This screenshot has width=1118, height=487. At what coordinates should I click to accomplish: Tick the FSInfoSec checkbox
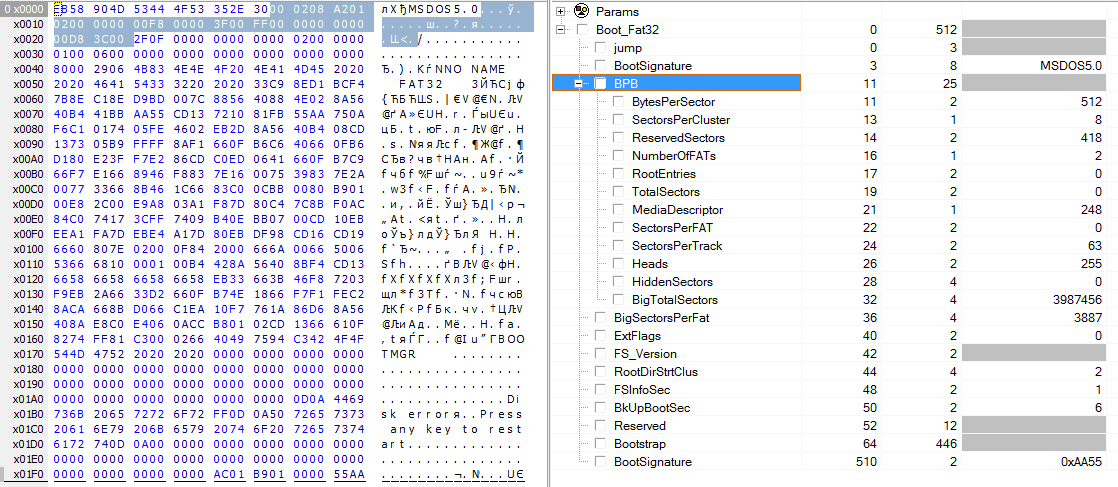600,389
